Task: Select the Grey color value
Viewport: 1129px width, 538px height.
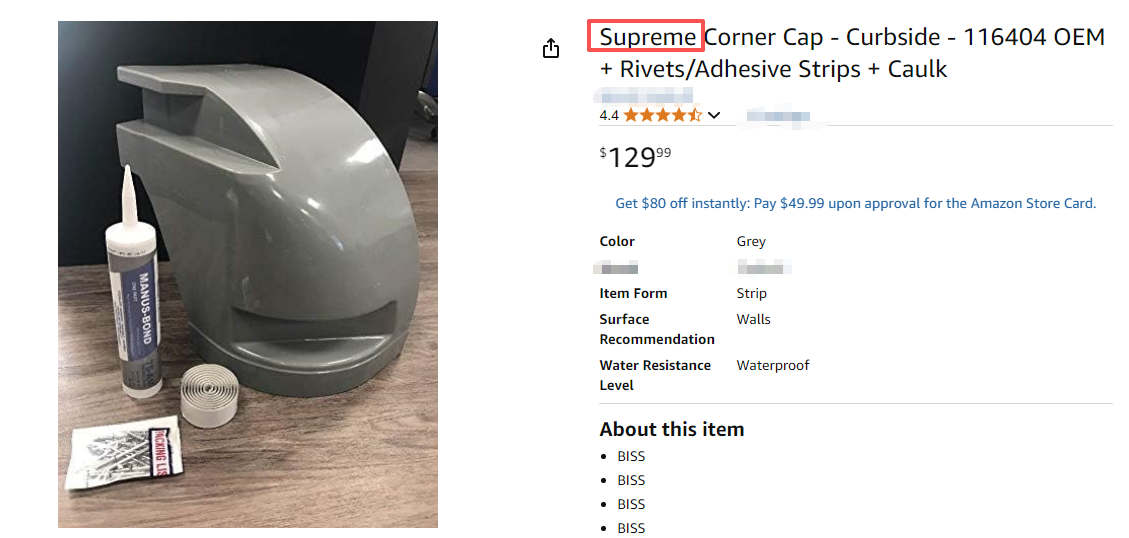Action: (x=751, y=241)
